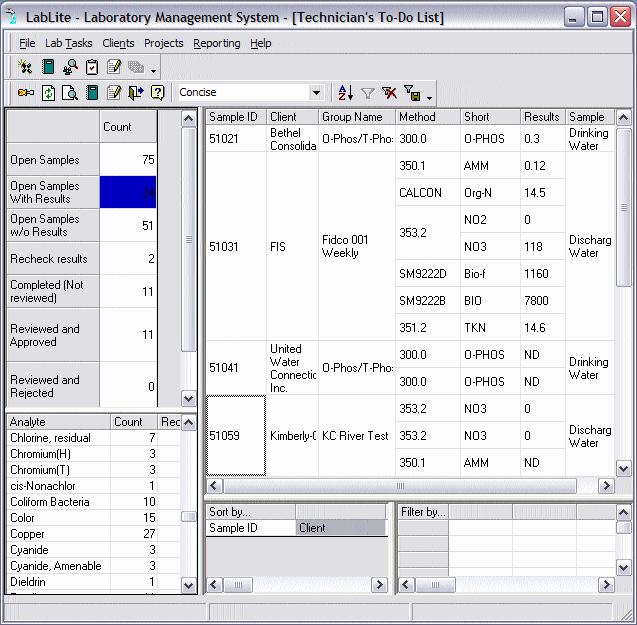Image resolution: width=637 pixels, height=625 pixels.
Task: Open the help question mark icon
Action: tap(158, 93)
